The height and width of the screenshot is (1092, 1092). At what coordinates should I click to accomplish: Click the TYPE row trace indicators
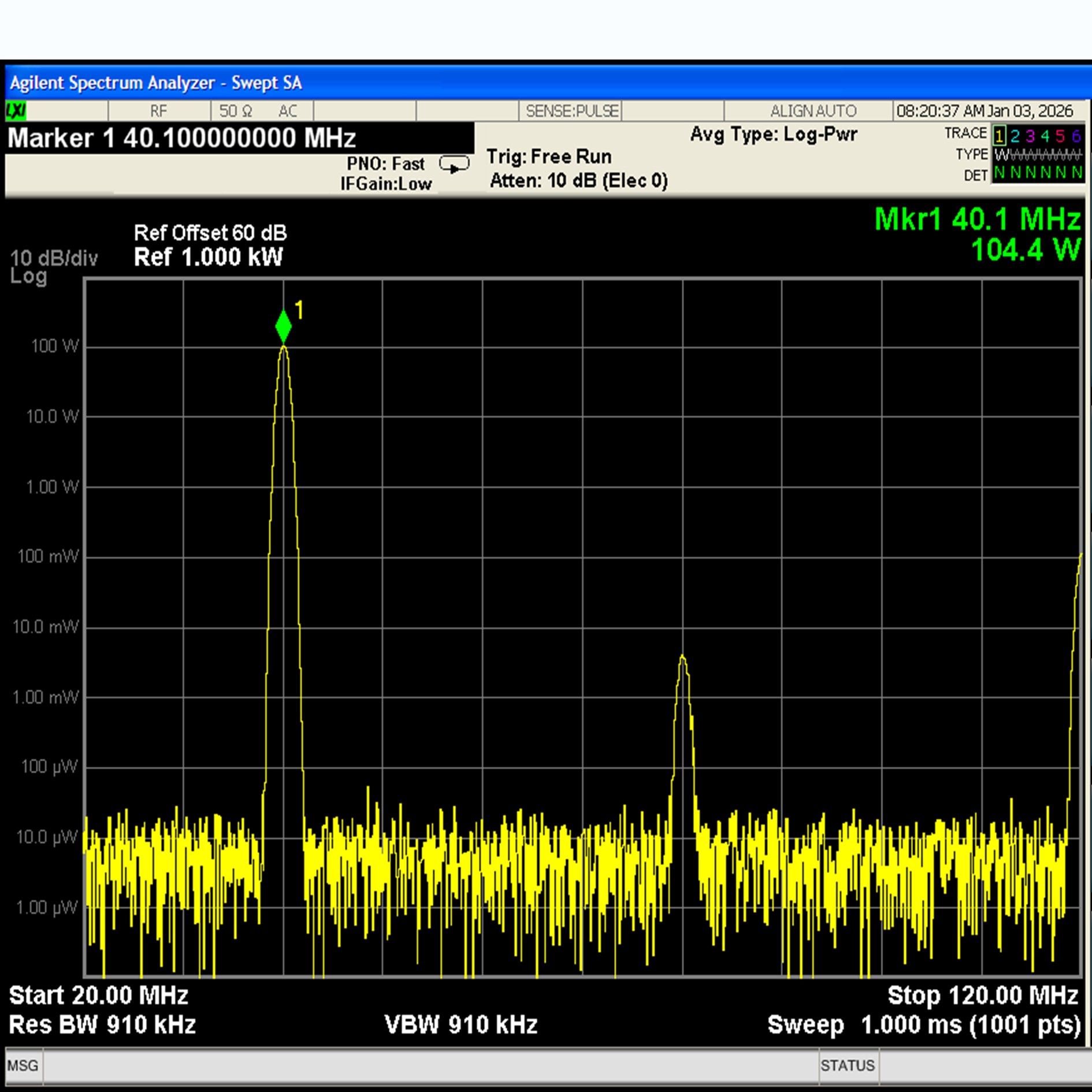coord(1038,155)
